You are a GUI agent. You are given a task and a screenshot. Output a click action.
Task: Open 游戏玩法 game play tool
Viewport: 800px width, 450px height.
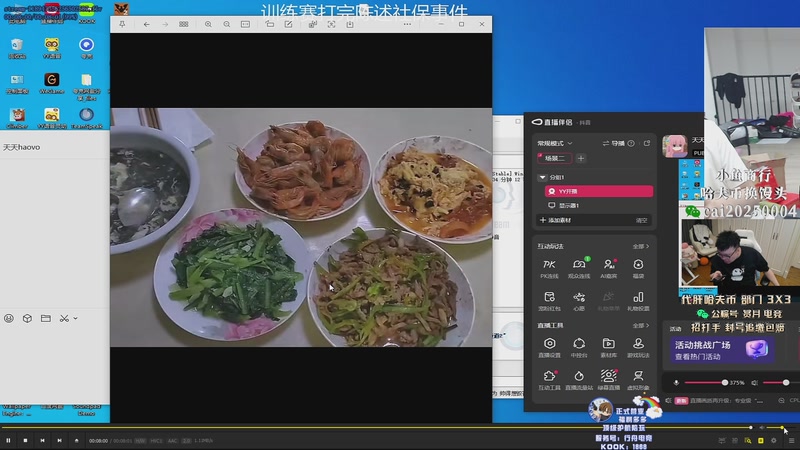(638, 347)
